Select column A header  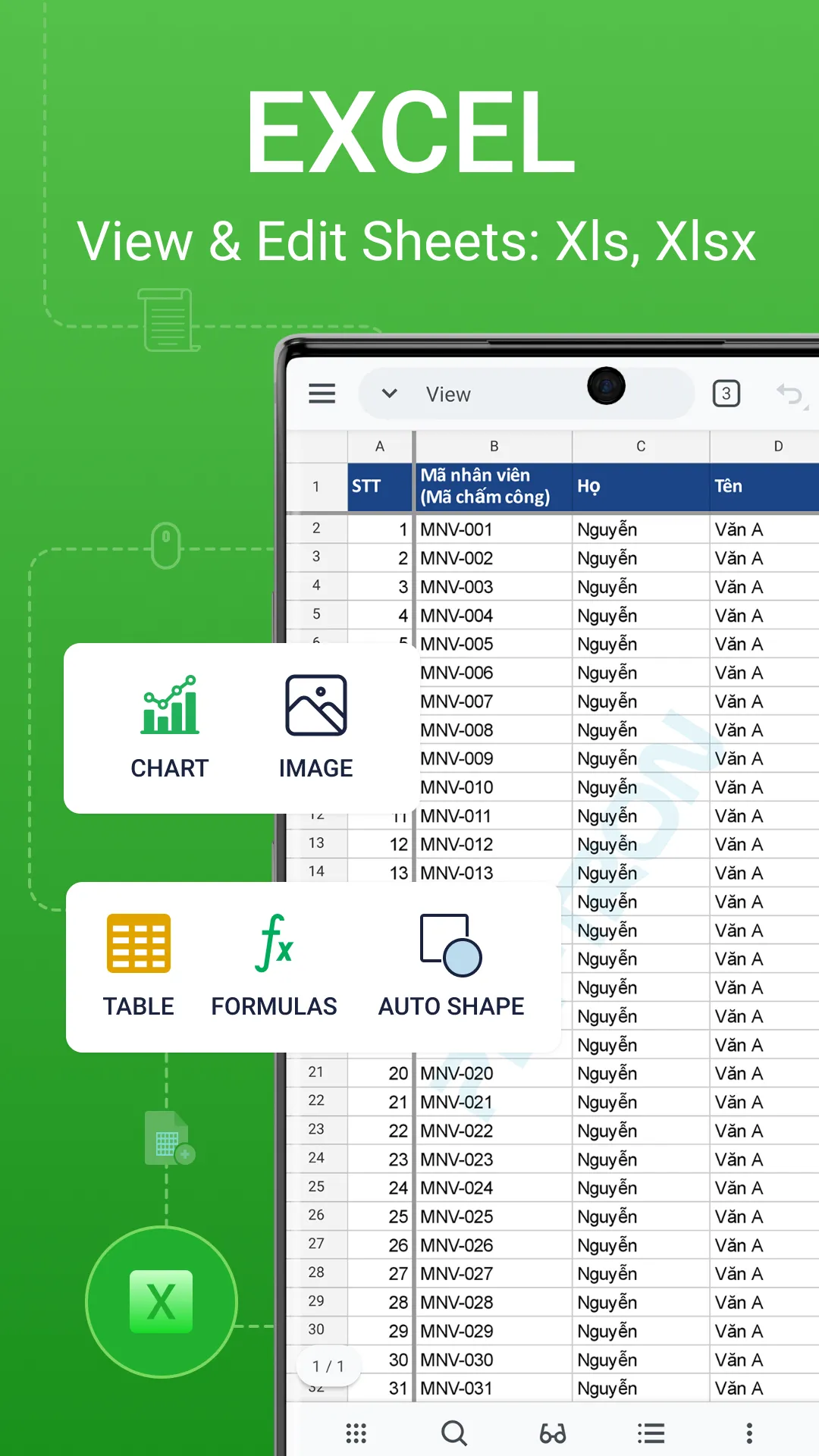click(x=380, y=447)
